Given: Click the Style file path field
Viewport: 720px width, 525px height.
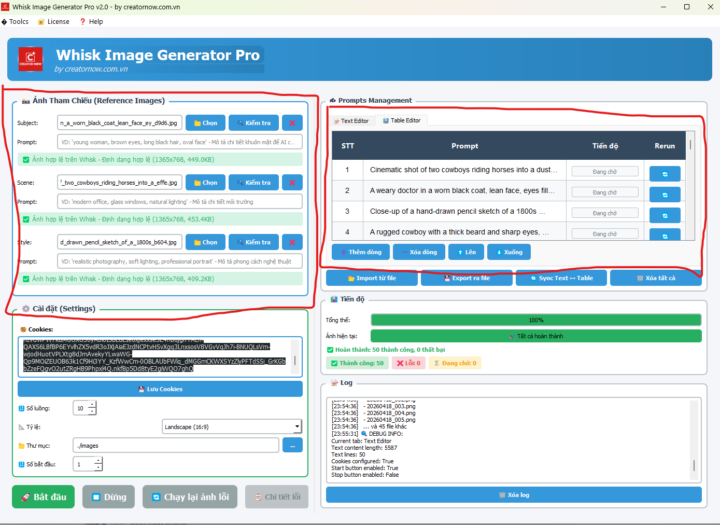Looking at the screenshot, I should (119, 242).
